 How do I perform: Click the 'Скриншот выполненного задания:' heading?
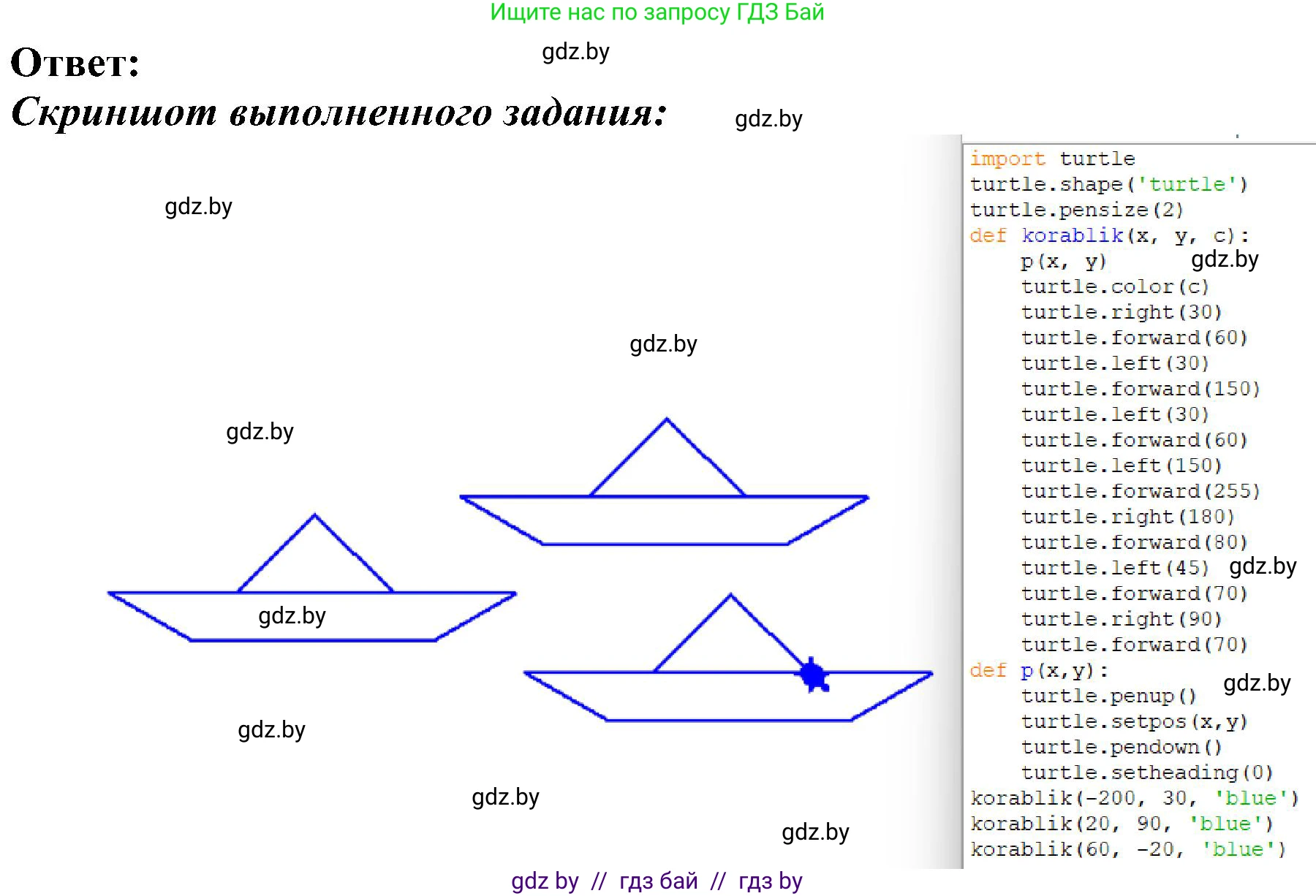click(339, 113)
